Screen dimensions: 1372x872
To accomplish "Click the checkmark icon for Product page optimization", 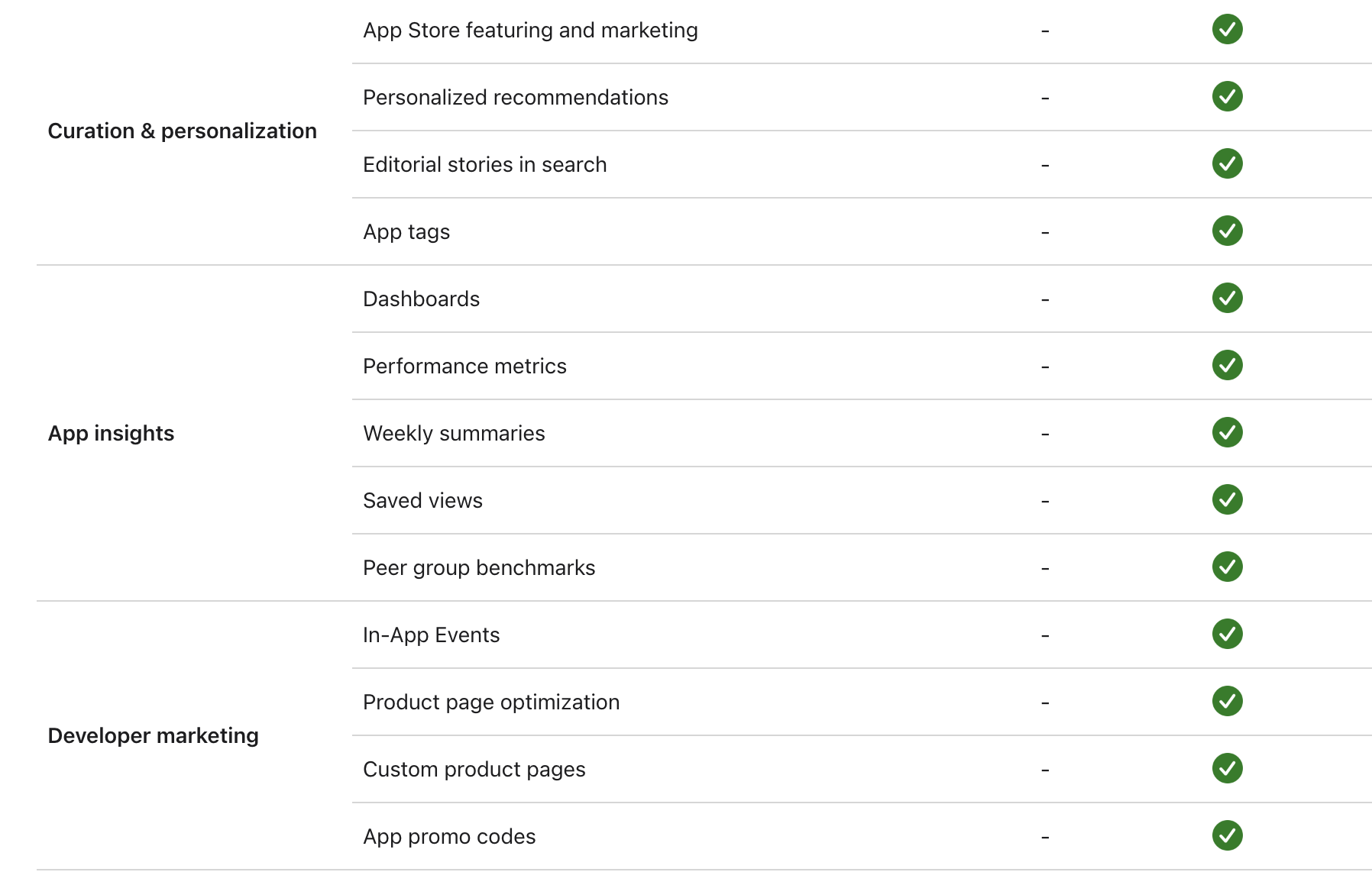I will [1227, 702].
